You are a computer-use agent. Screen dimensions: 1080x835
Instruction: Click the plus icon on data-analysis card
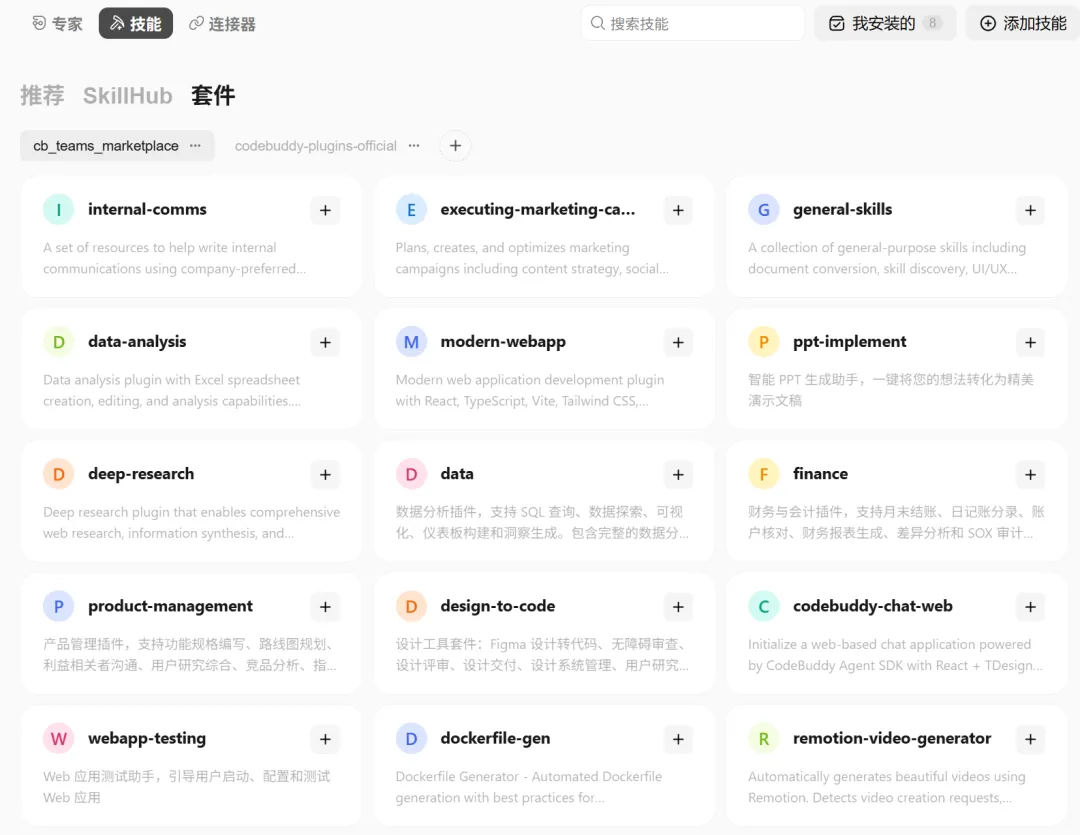pos(325,342)
